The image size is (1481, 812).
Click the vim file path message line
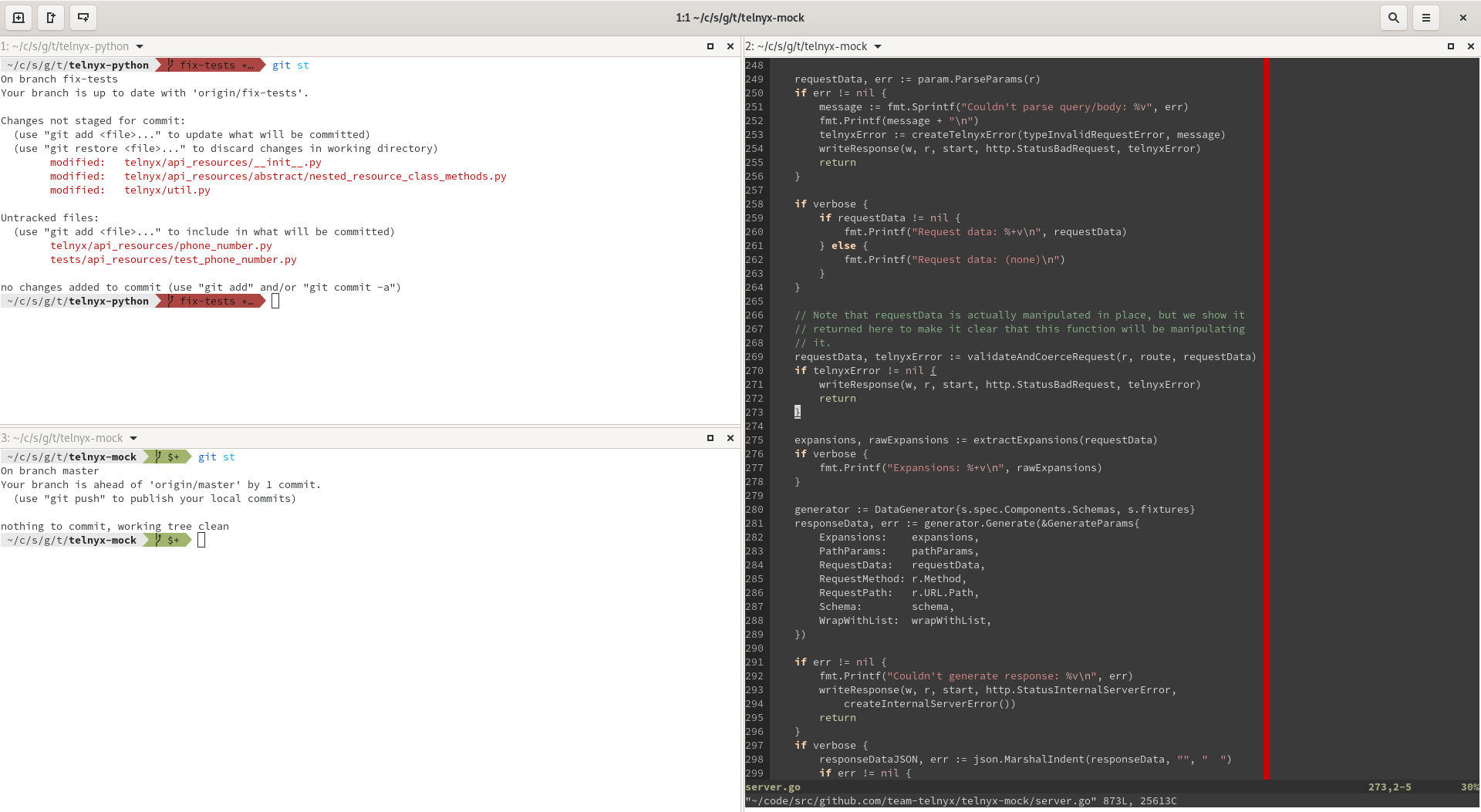[961, 800]
